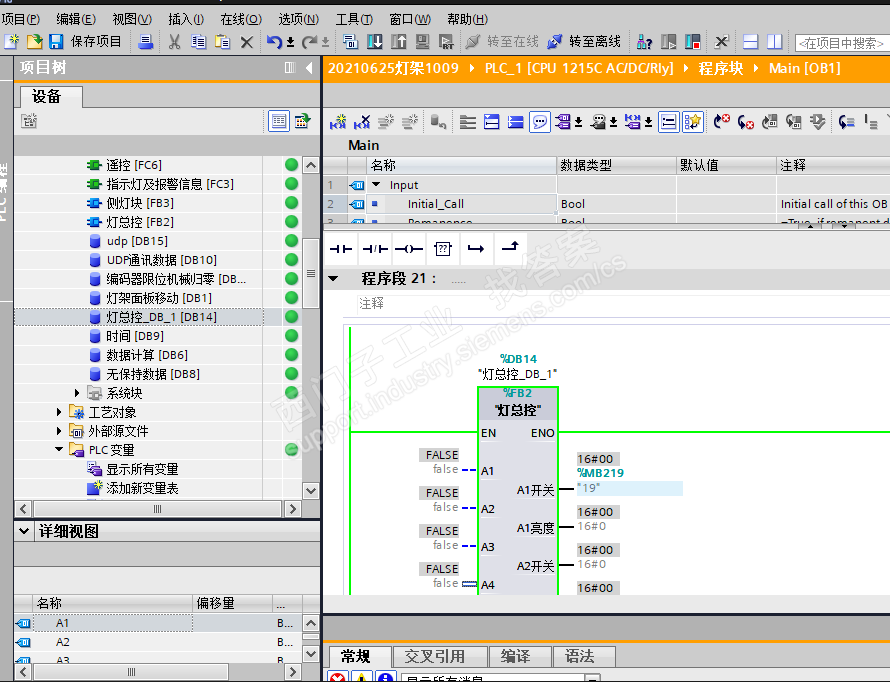The image size is (890, 682).
Task: Click the undo arrow icon
Action: pos(273,42)
